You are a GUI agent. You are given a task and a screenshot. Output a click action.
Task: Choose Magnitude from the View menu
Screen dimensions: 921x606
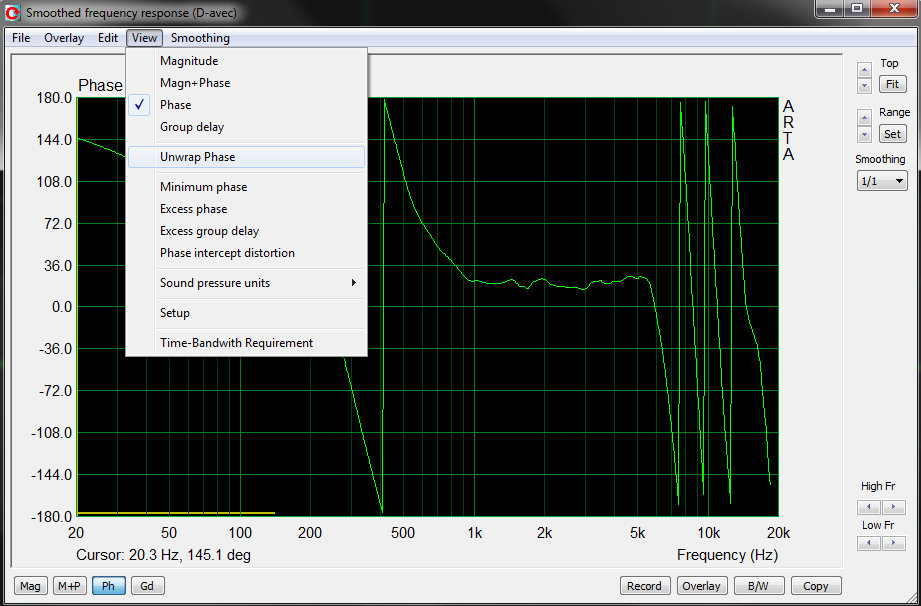(x=247, y=61)
